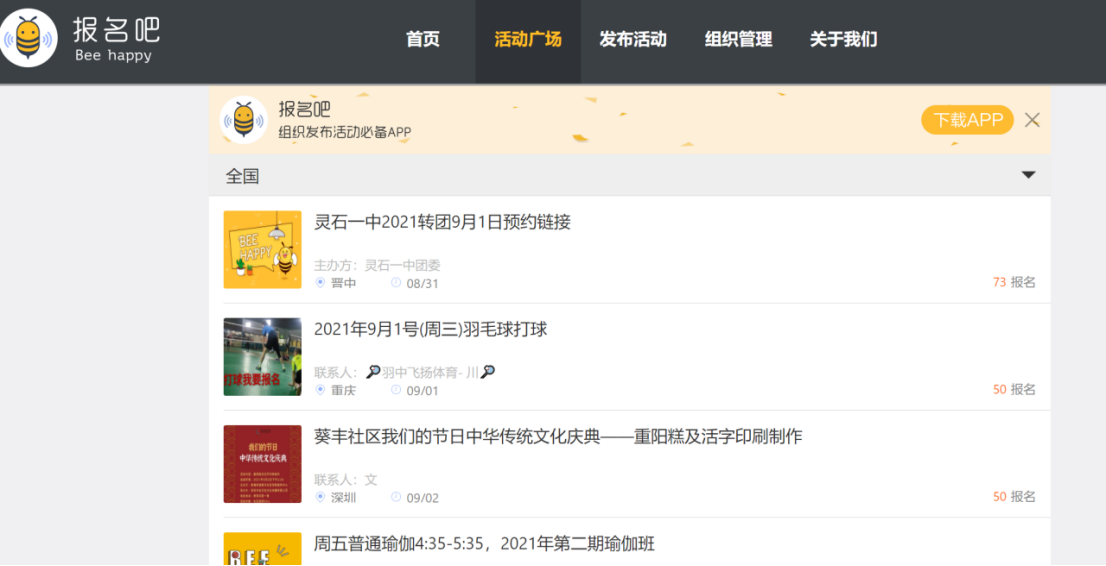Open 周五普通瑜伽4:35-5:35 activity title

(485, 543)
